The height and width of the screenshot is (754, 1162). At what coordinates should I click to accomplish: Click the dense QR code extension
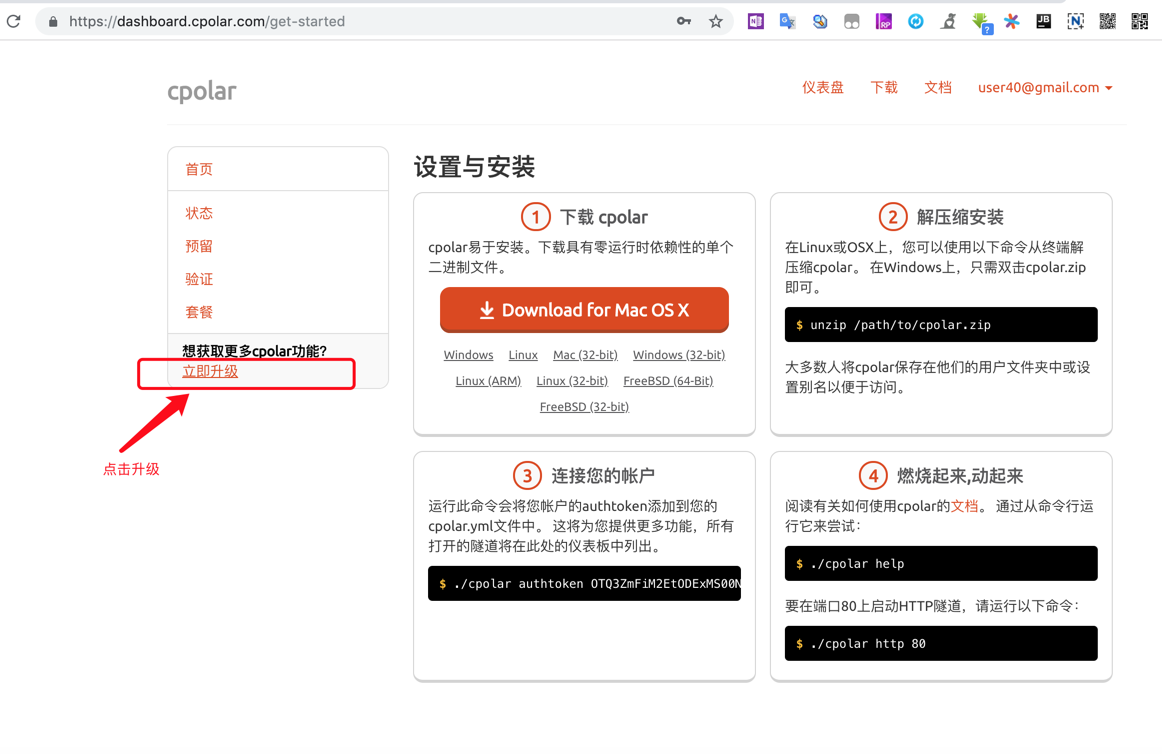point(1107,22)
